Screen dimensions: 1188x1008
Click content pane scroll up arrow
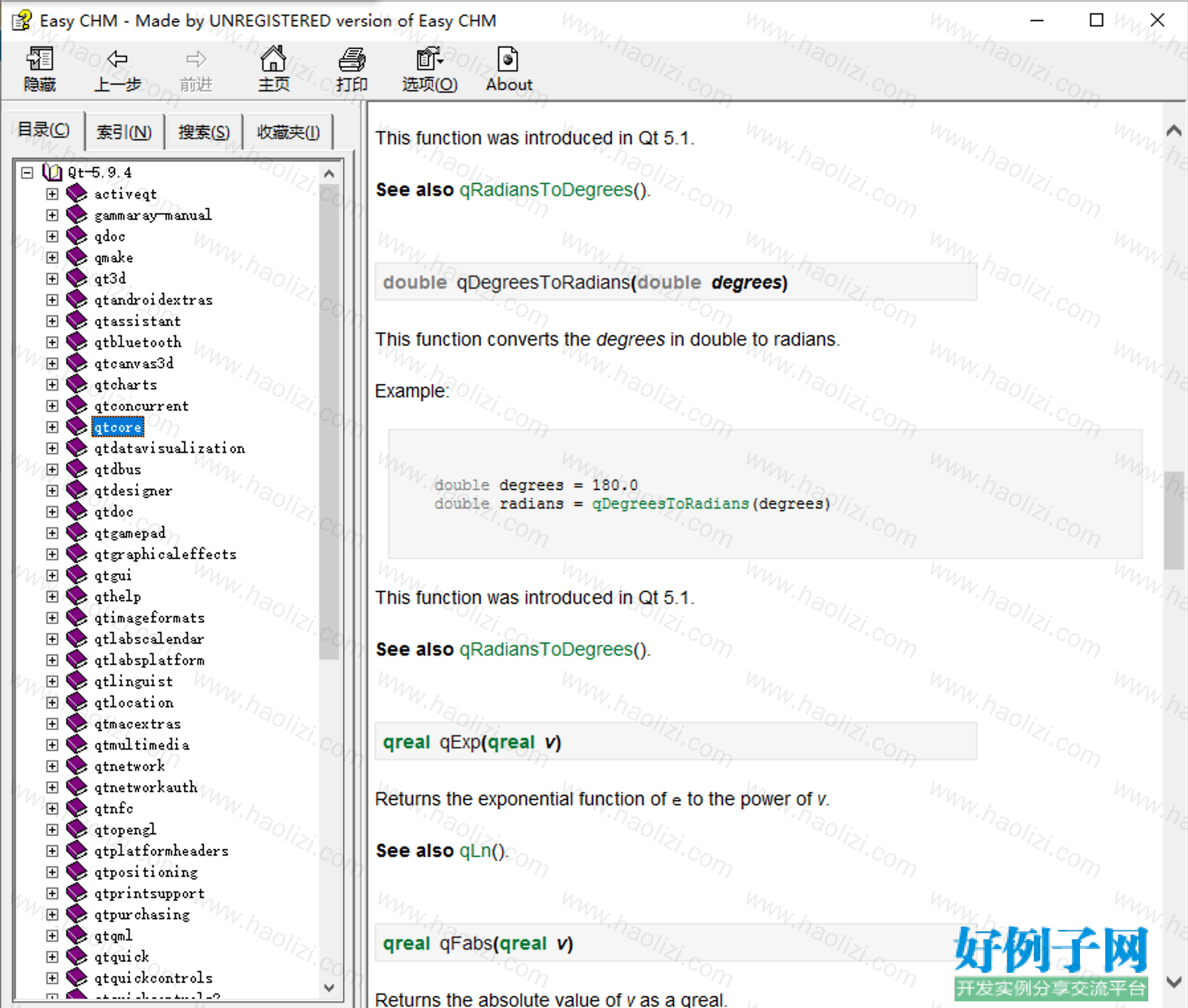tap(1174, 130)
